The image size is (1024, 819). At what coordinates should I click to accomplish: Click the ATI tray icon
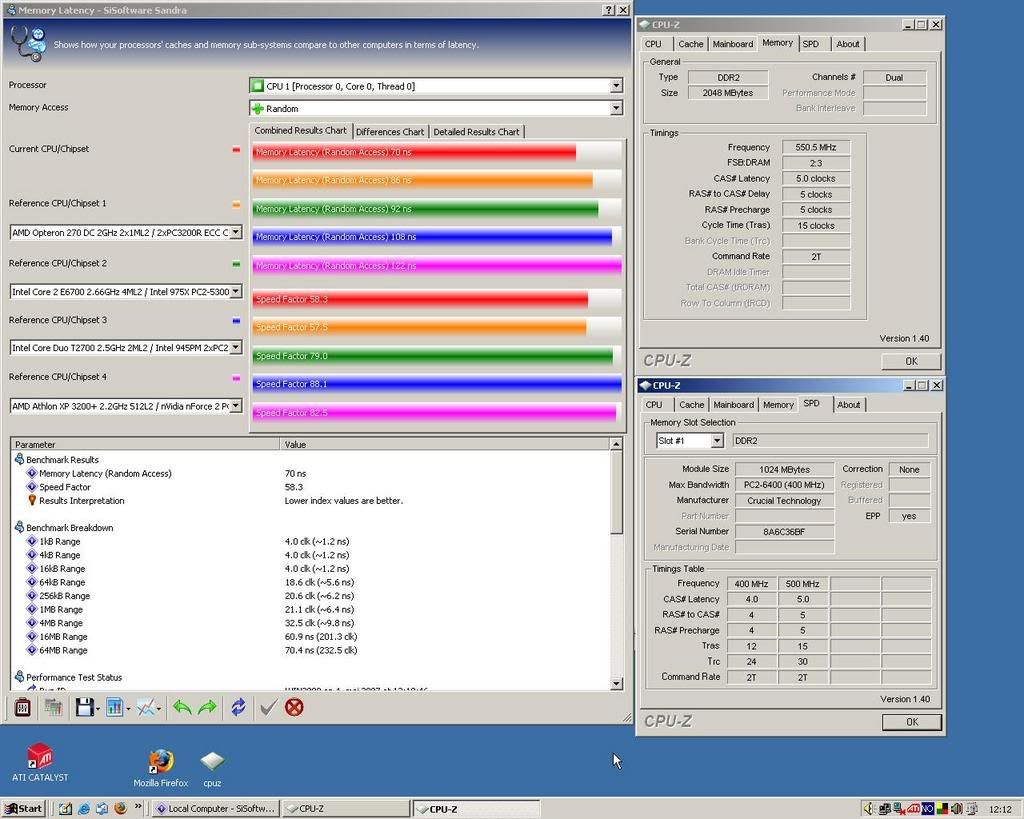click(x=914, y=809)
